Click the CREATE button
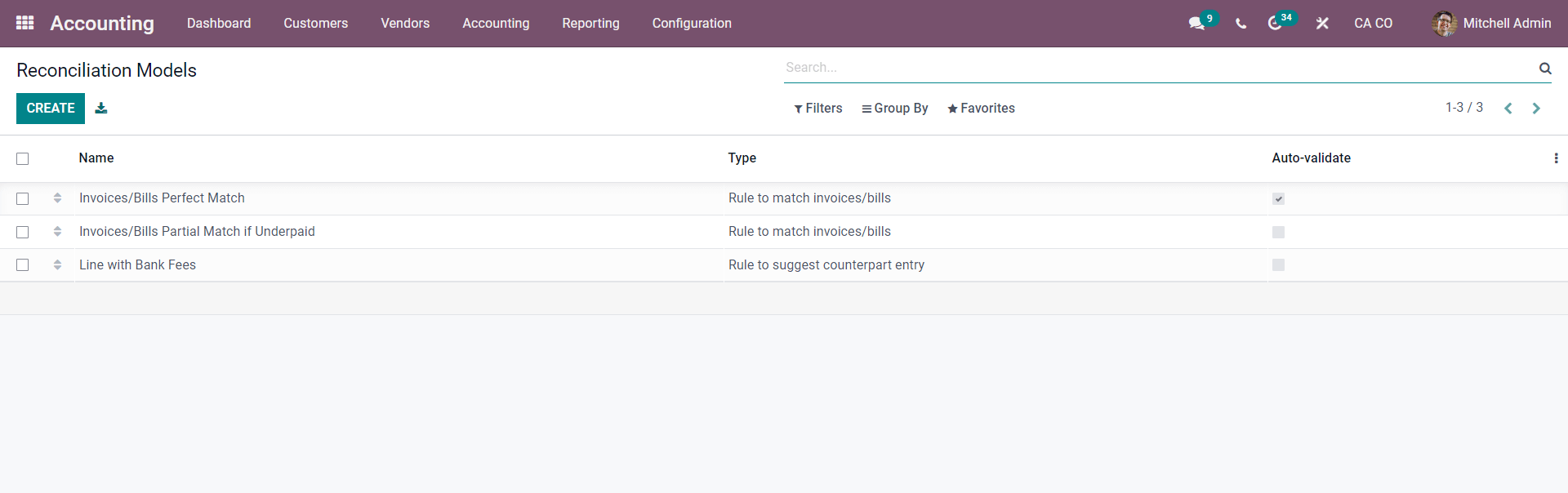 [x=51, y=109]
